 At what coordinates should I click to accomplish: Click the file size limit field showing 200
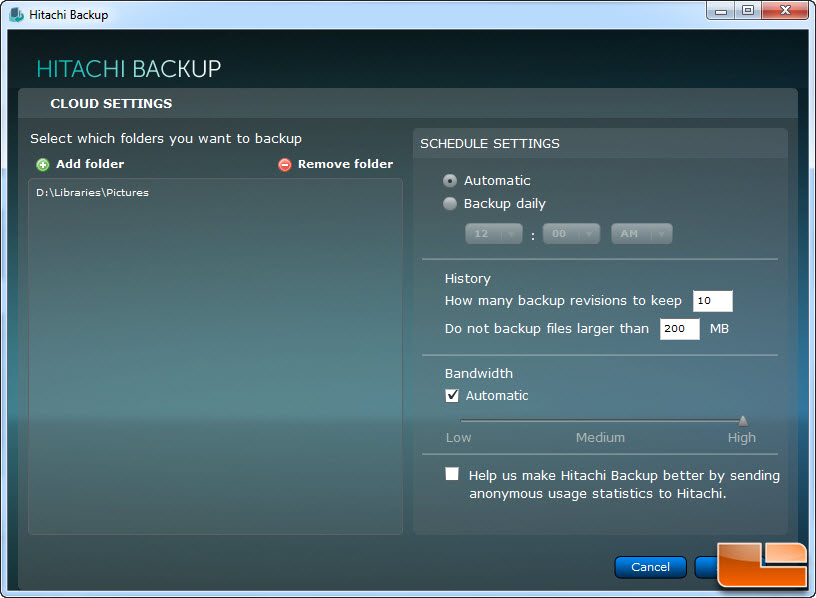click(x=680, y=329)
